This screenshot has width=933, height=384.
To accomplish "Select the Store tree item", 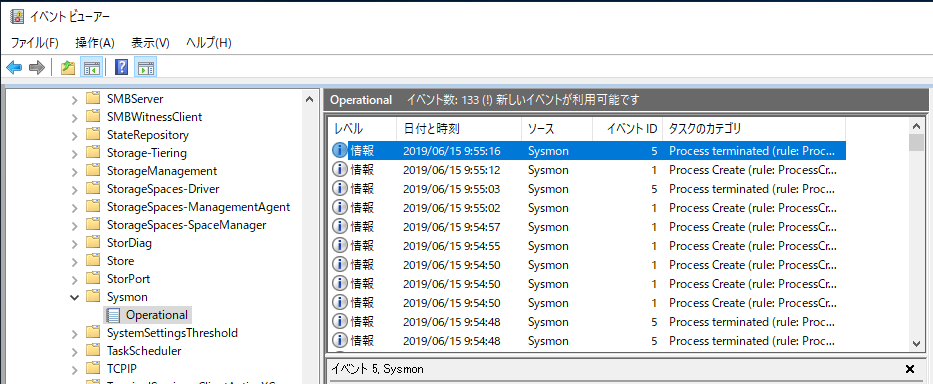I will (120, 261).
